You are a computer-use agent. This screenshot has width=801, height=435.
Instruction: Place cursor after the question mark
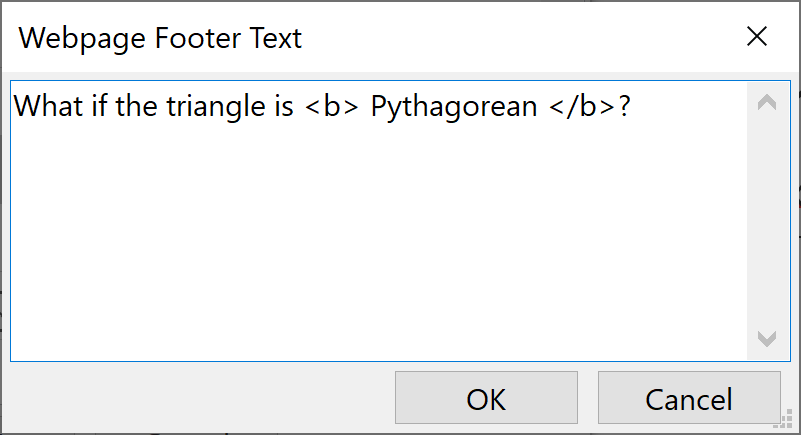[632, 107]
